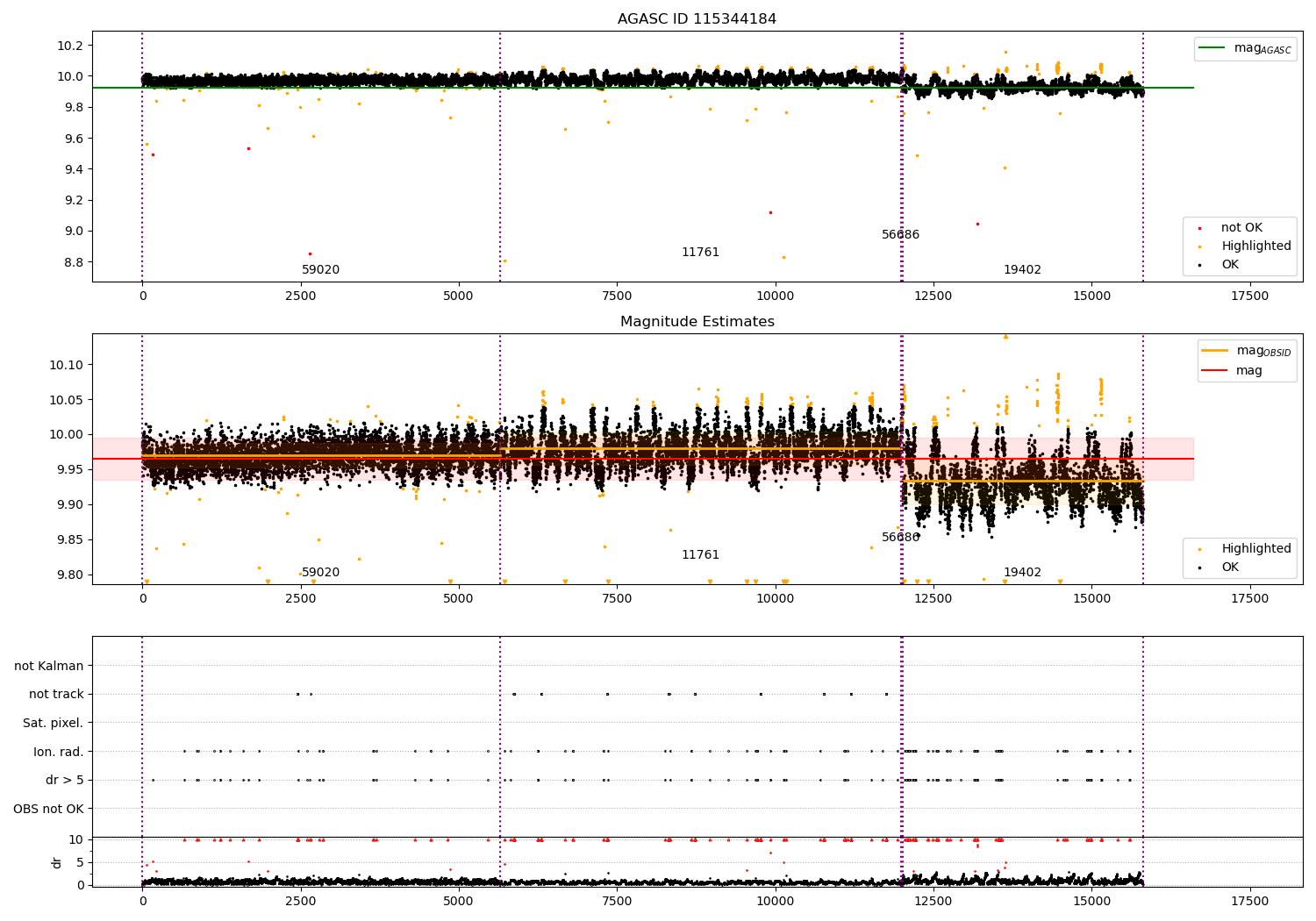The image size is (1316, 921).
Task: Click the '11761' label in the top plot
Action: click(x=700, y=253)
